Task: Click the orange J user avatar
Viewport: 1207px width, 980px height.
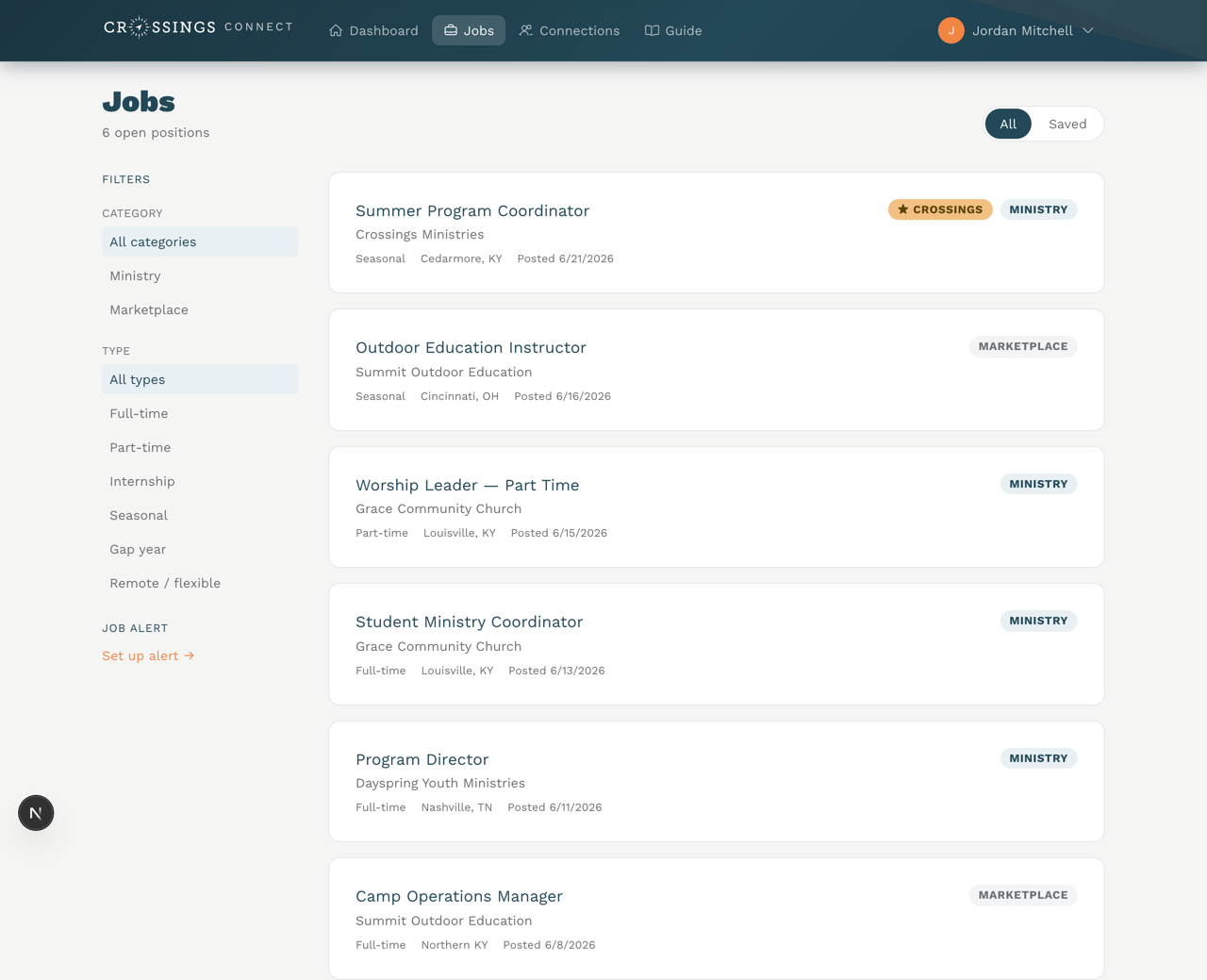Action: click(951, 30)
